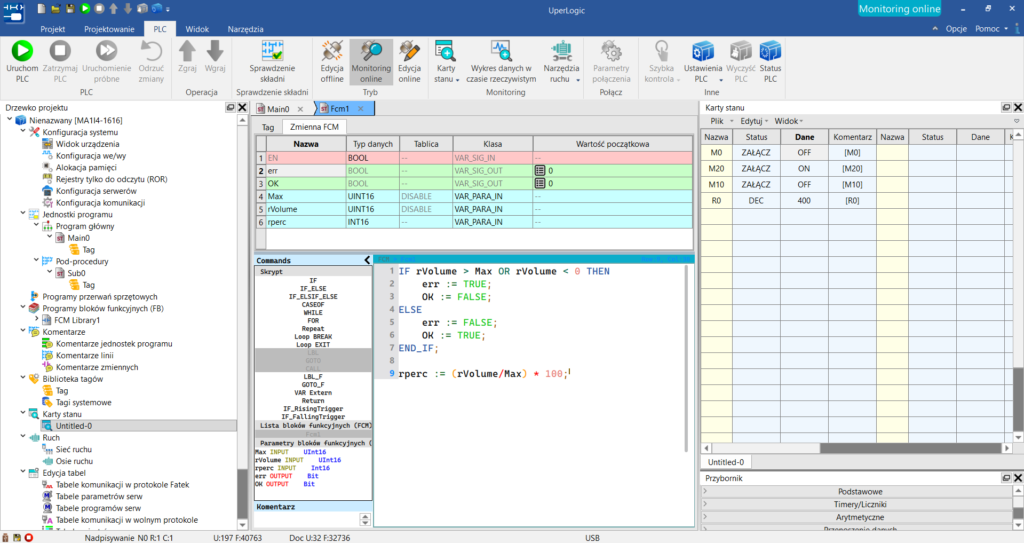Run Sprawdzenie składni syntax check

(x=272, y=51)
